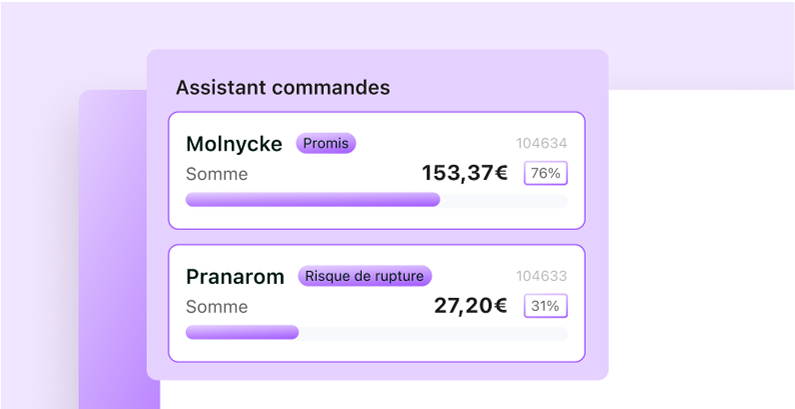Click the filled part of Molnycke's progress bar

click(x=312, y=200)
